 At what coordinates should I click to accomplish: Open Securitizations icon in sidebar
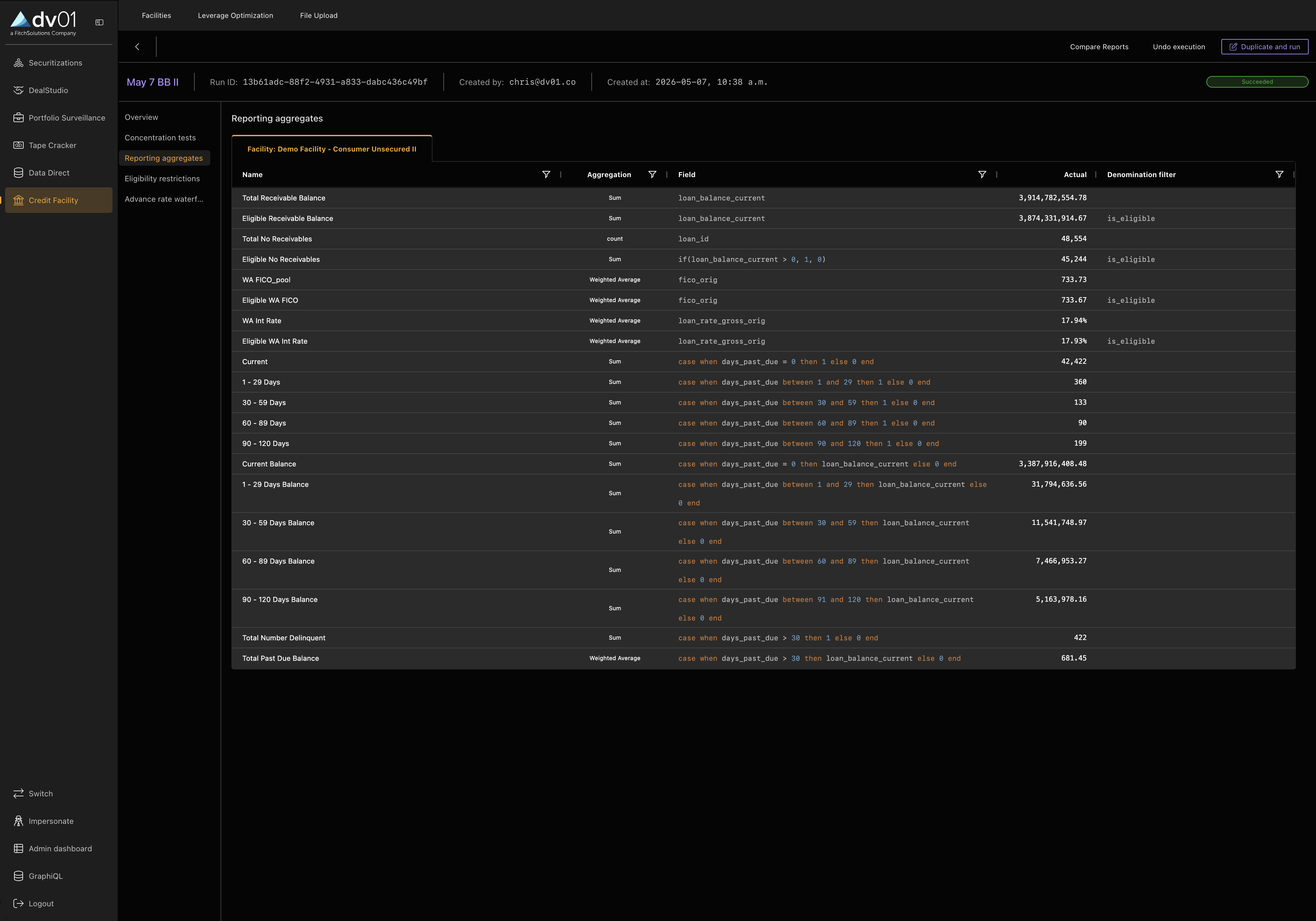pyautogui.click(x=18, y=63)
